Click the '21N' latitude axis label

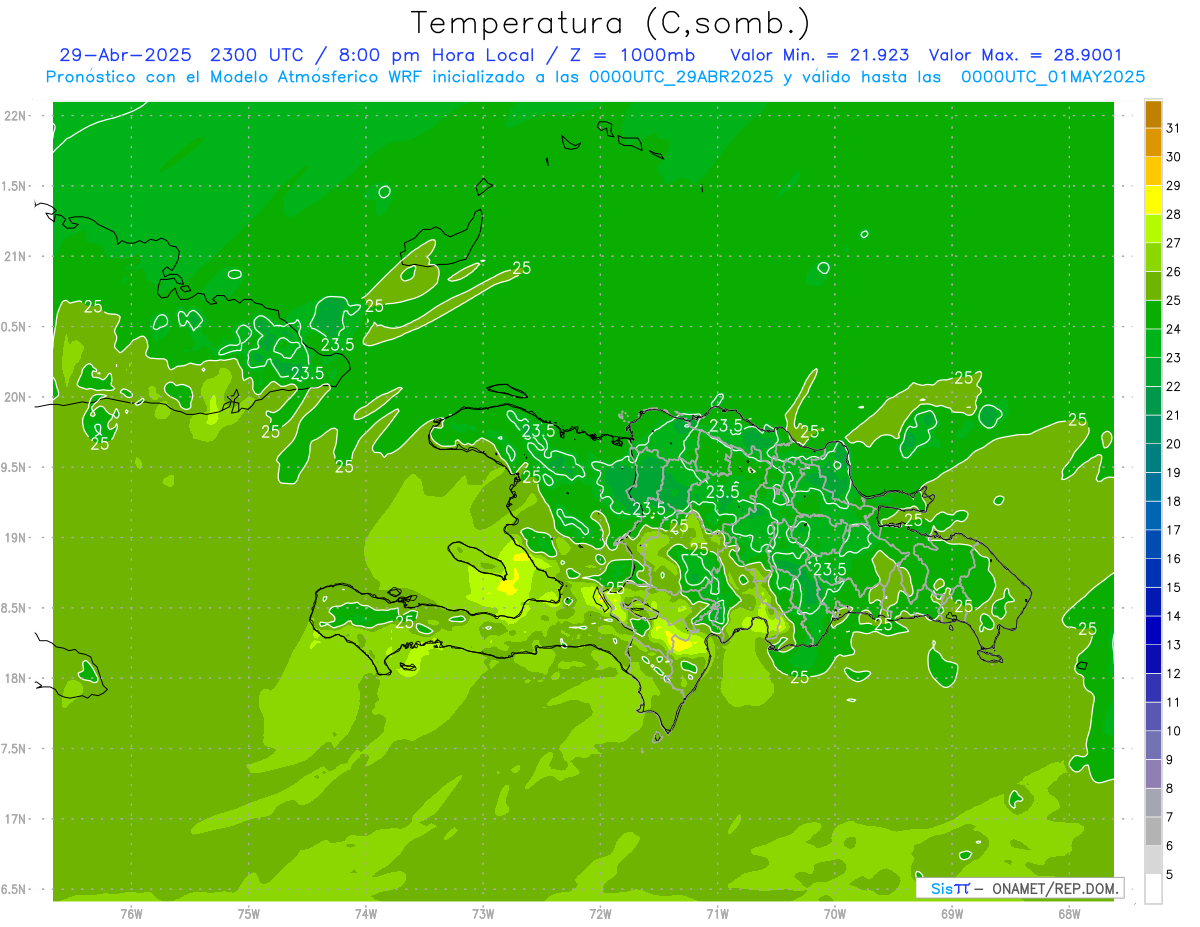tap(17, 256)
